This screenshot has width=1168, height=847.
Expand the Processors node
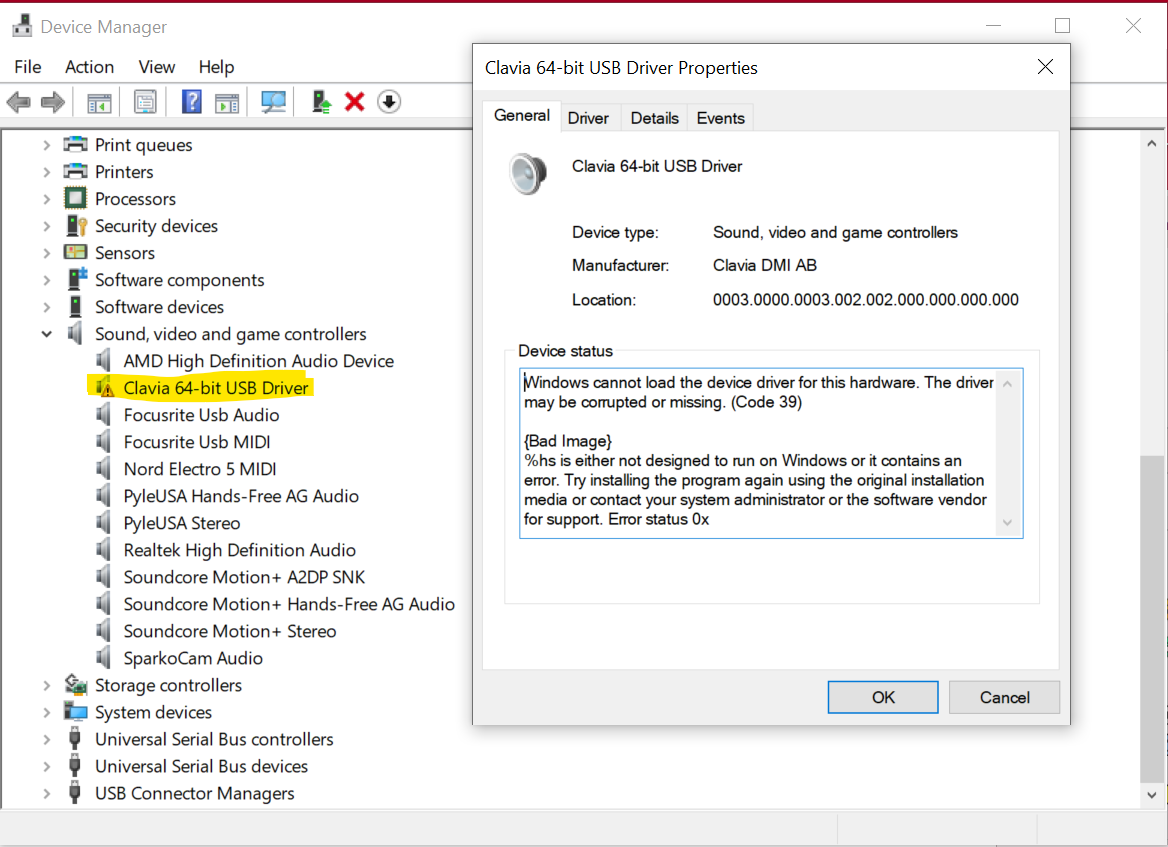46,199
